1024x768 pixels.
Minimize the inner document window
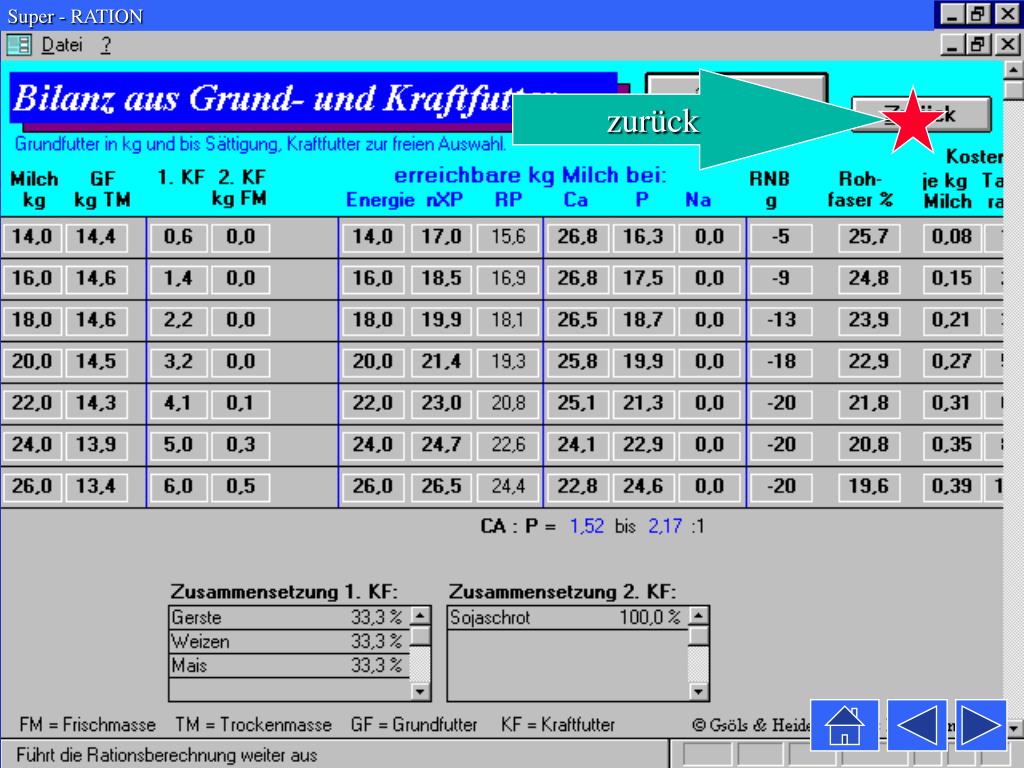pos(953,44)
